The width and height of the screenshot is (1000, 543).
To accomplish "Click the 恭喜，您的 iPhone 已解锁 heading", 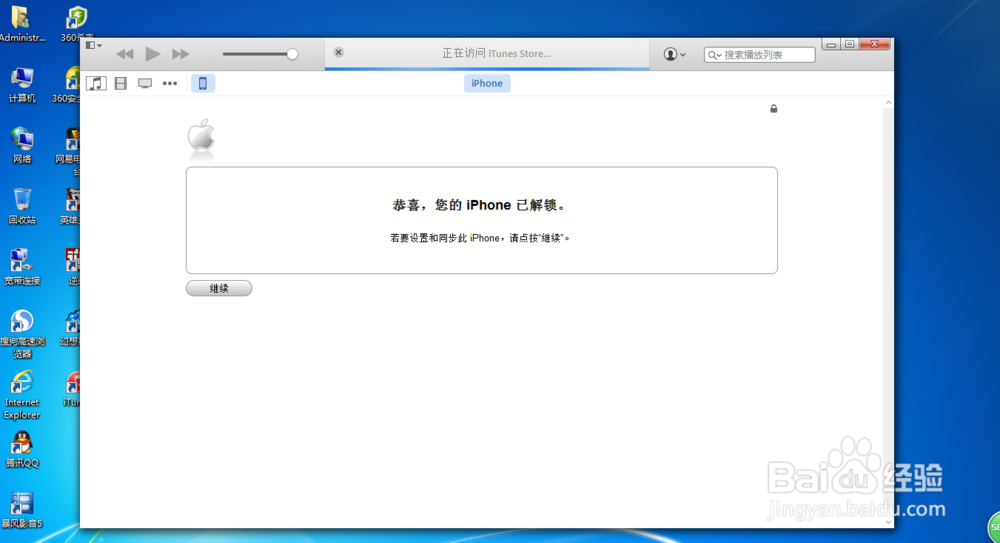I will [x=479, y=205].
